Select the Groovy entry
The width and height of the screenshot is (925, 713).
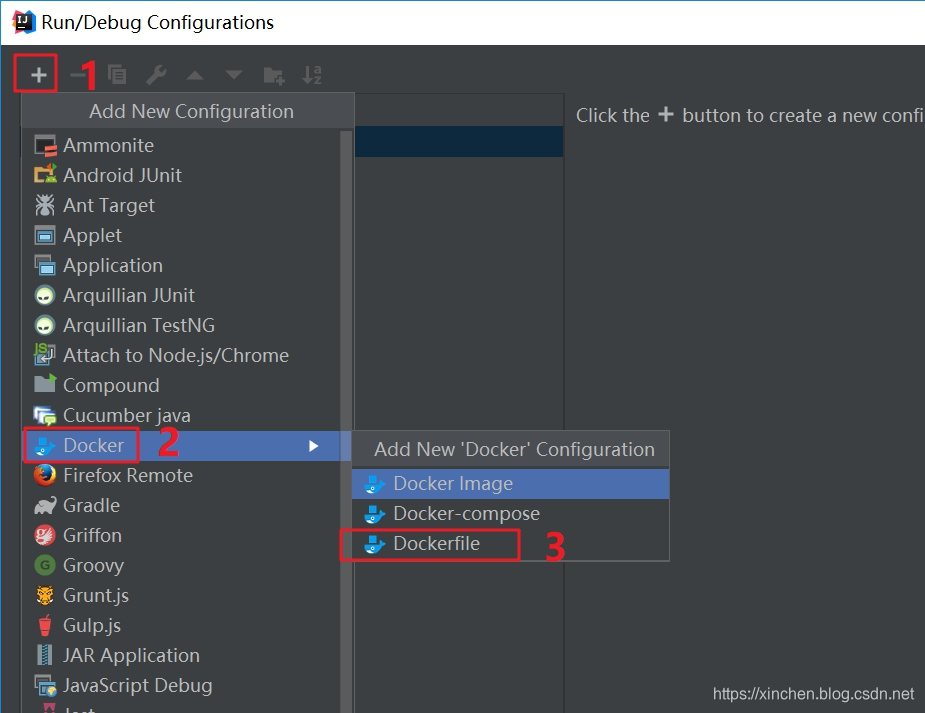pos(181,565)
